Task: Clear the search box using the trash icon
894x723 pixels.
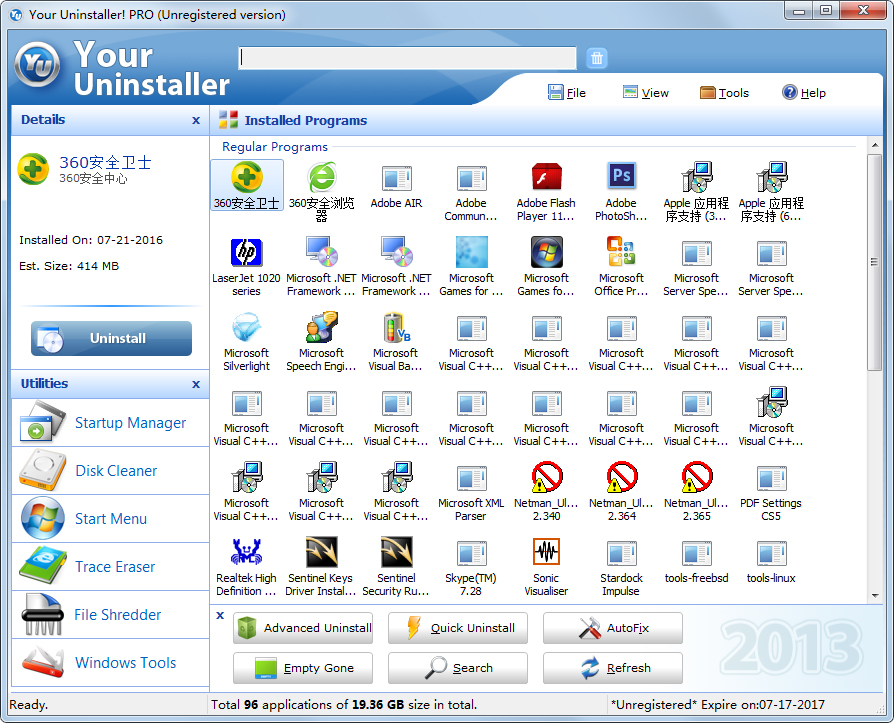Action: [x=597, y=57]
